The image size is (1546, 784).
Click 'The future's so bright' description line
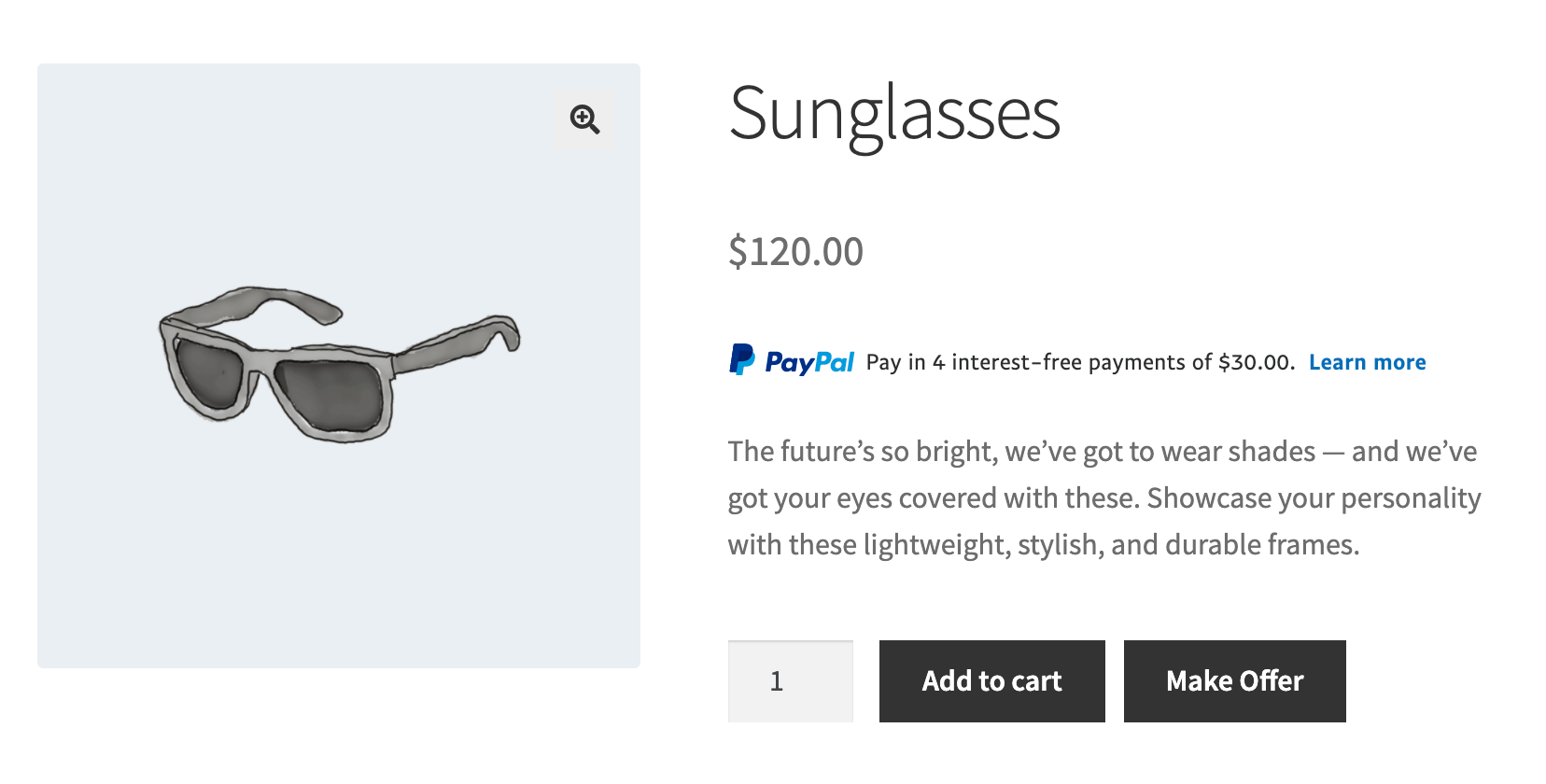pos(1102,452)
